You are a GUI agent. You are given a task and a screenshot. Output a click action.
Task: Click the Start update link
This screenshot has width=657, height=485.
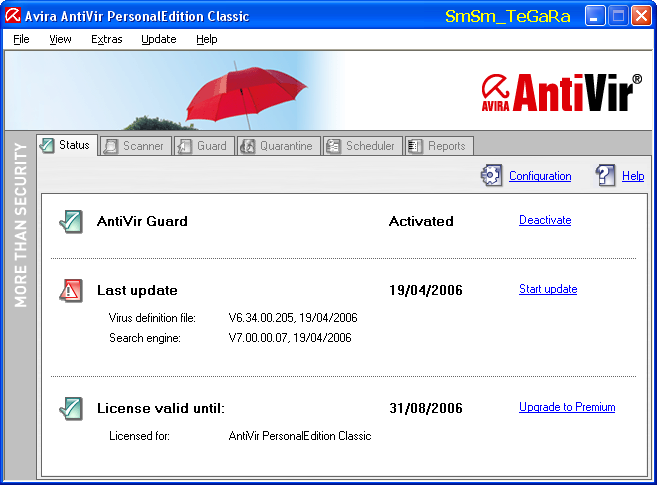(x=548, y=289)
